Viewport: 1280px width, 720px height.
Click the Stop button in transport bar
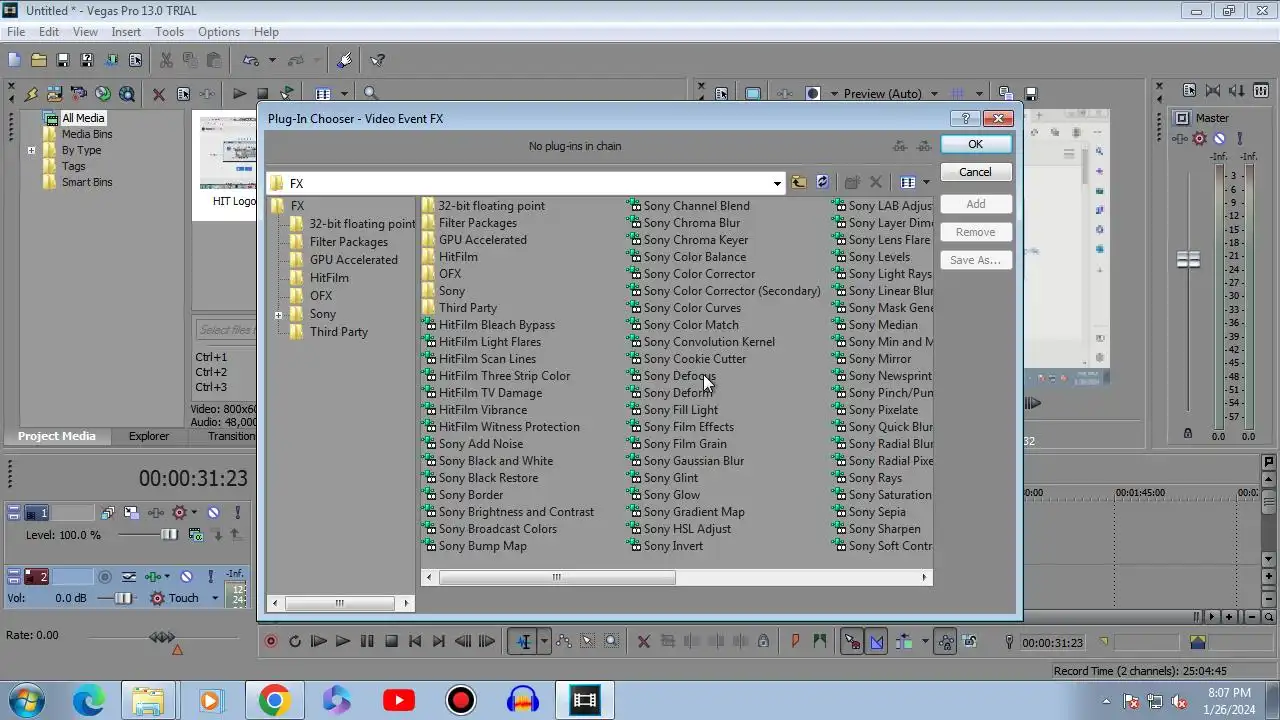click(x=392, y=642)
